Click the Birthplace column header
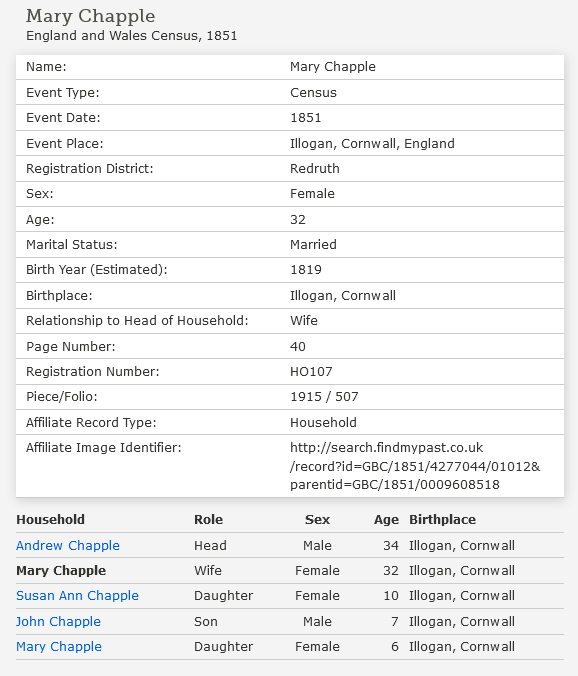 click(x=442, y=520)
